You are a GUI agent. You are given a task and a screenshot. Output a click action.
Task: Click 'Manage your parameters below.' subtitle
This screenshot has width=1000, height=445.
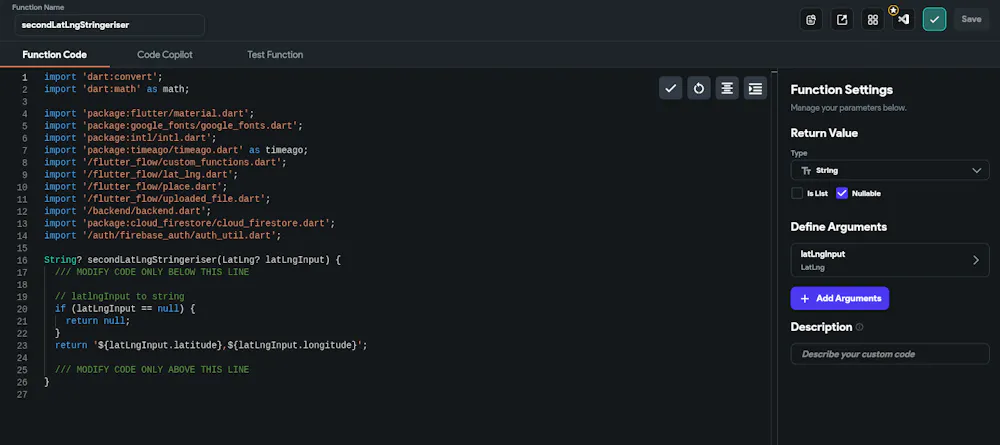tap(848, 108)
